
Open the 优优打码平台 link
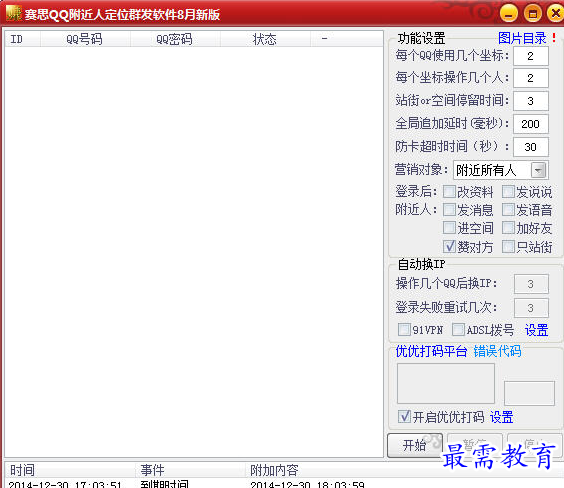tap(431, 351)
